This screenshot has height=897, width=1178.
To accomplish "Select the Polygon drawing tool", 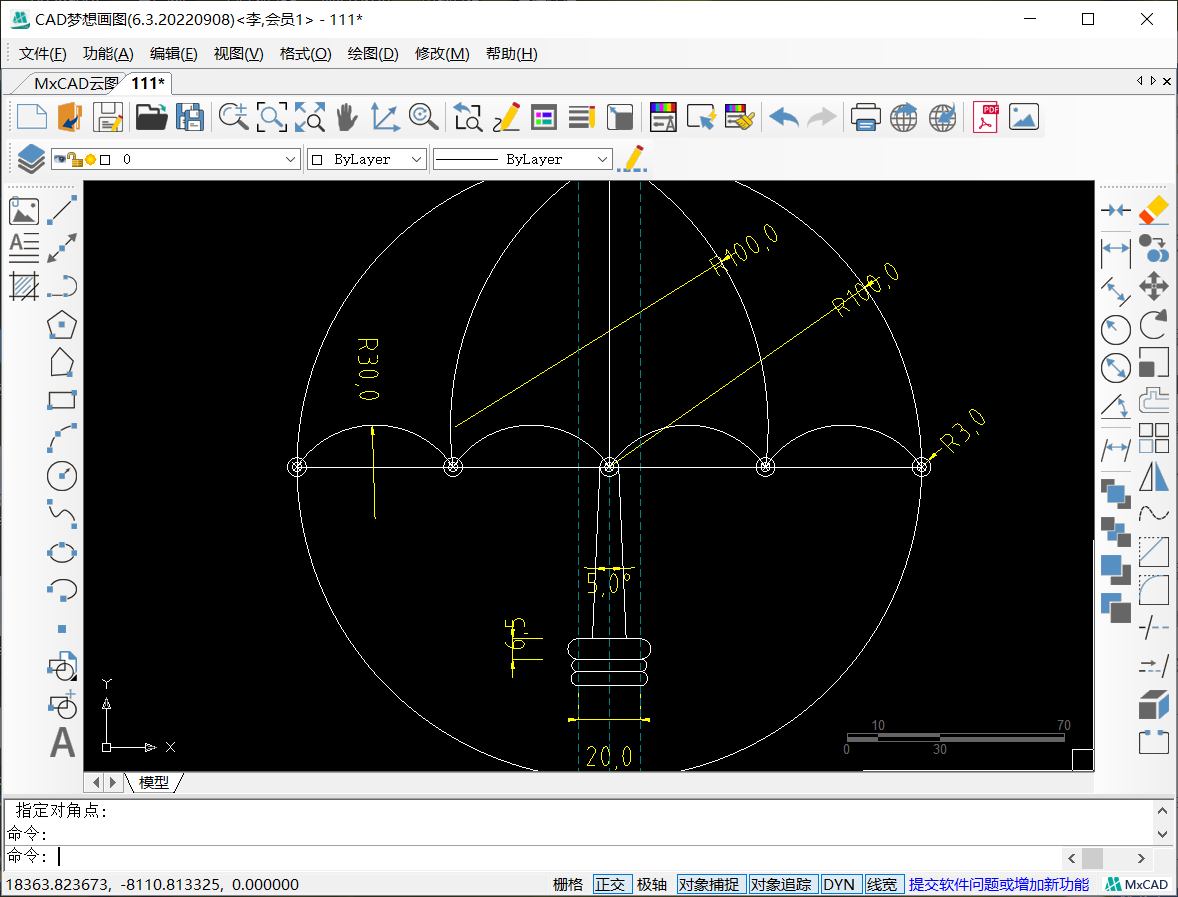I will pos(62,325).
